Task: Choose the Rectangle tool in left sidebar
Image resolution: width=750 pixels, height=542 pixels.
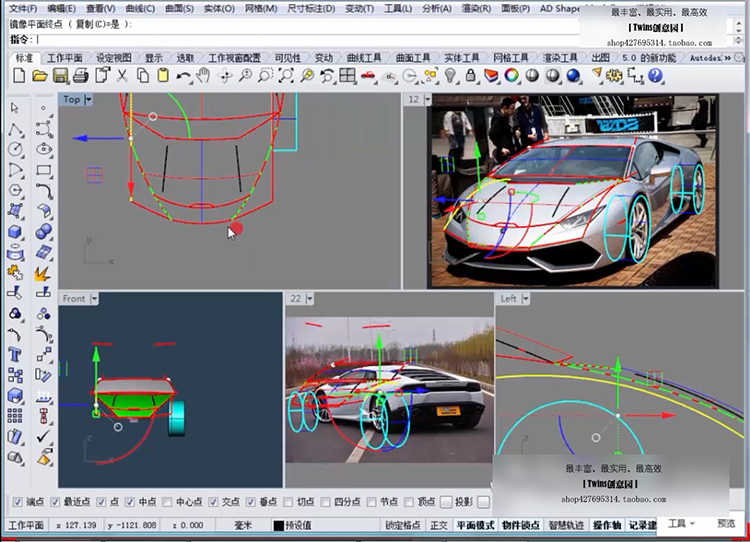Action: click(43, 169)
